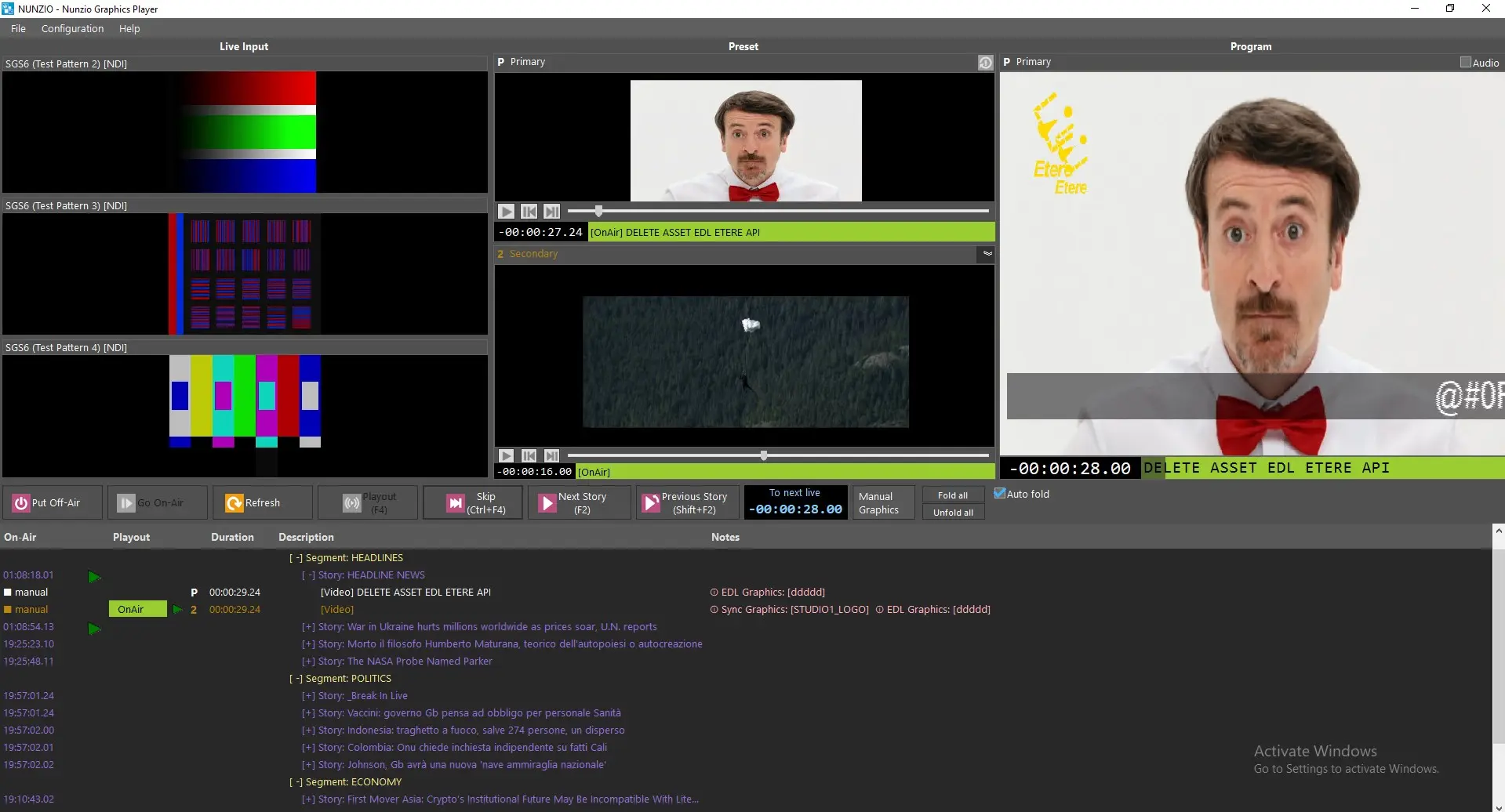This screenshot has width=1505, height=812.
Task: Open the Help menu
Action: click(129, 29)
